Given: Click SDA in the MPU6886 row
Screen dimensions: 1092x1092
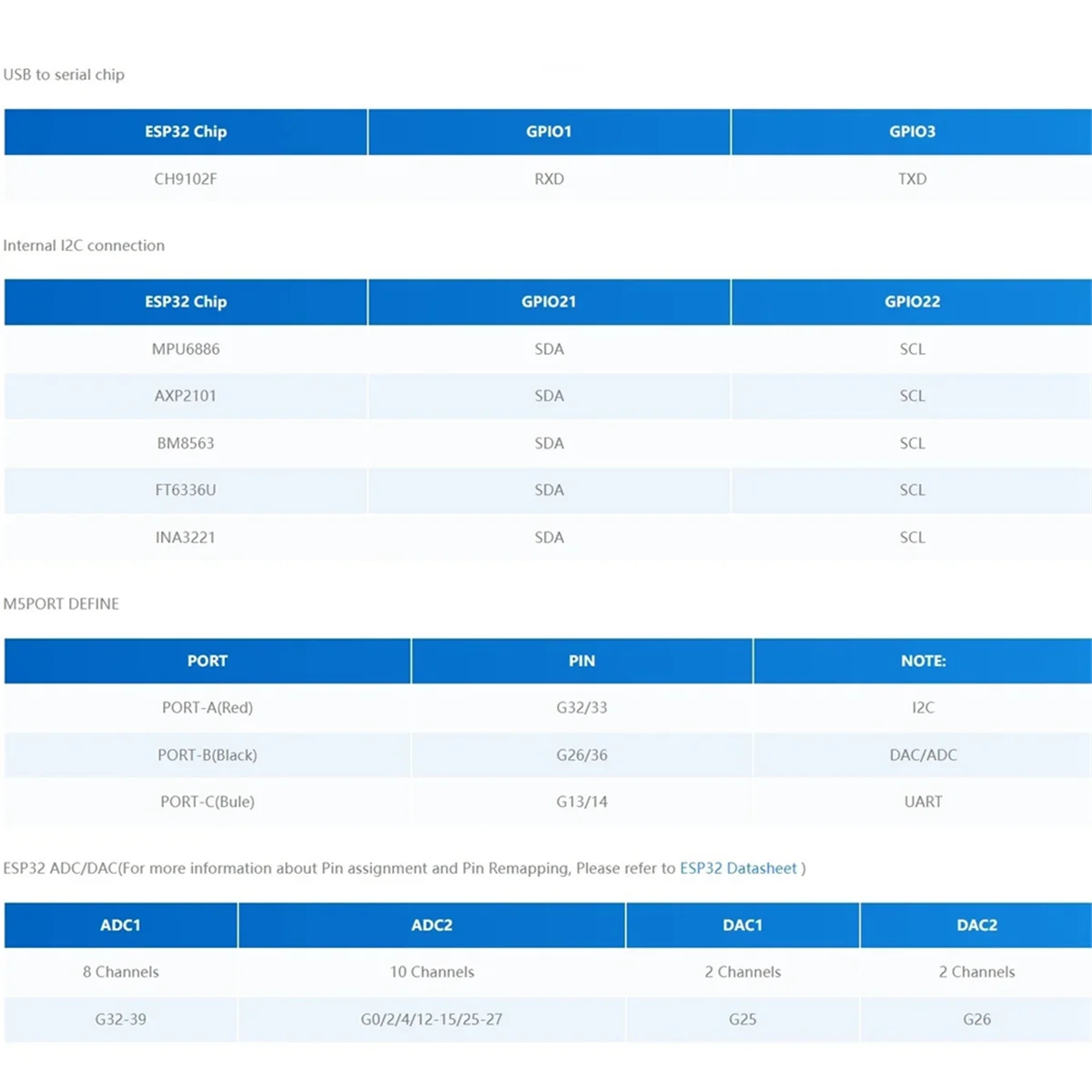Looking at the screenshot, I should 549,349.
